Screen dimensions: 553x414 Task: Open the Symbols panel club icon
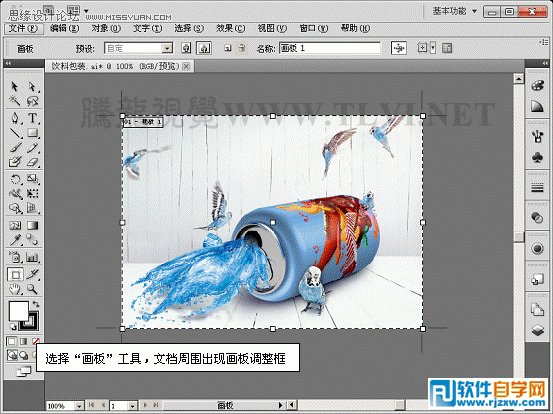click(x=537, y=157)
